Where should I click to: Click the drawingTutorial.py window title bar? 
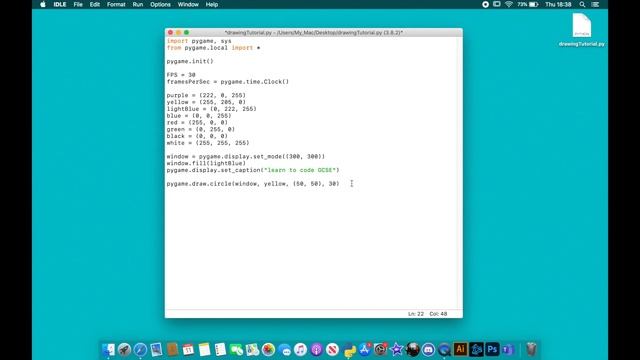[313, 32]
